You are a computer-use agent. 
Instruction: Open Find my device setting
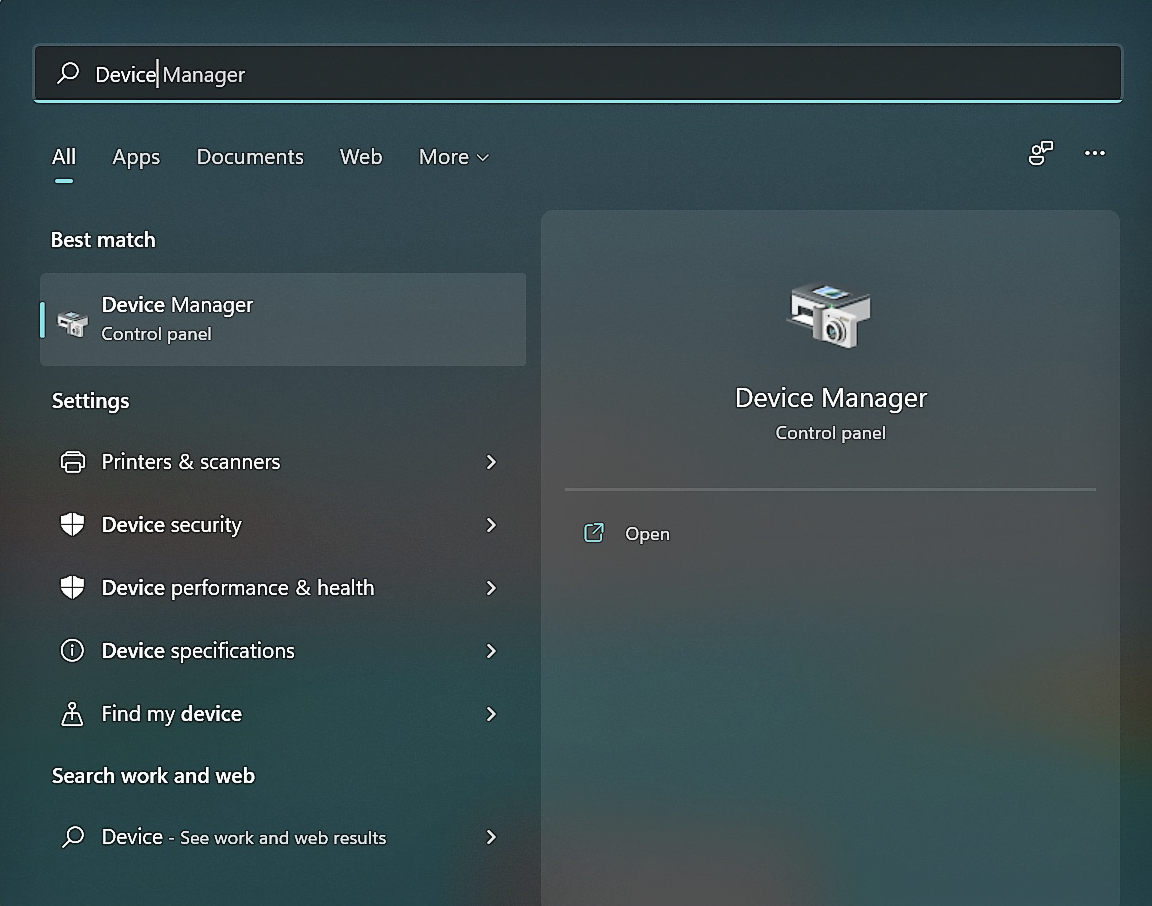click(x=283, y=713)
